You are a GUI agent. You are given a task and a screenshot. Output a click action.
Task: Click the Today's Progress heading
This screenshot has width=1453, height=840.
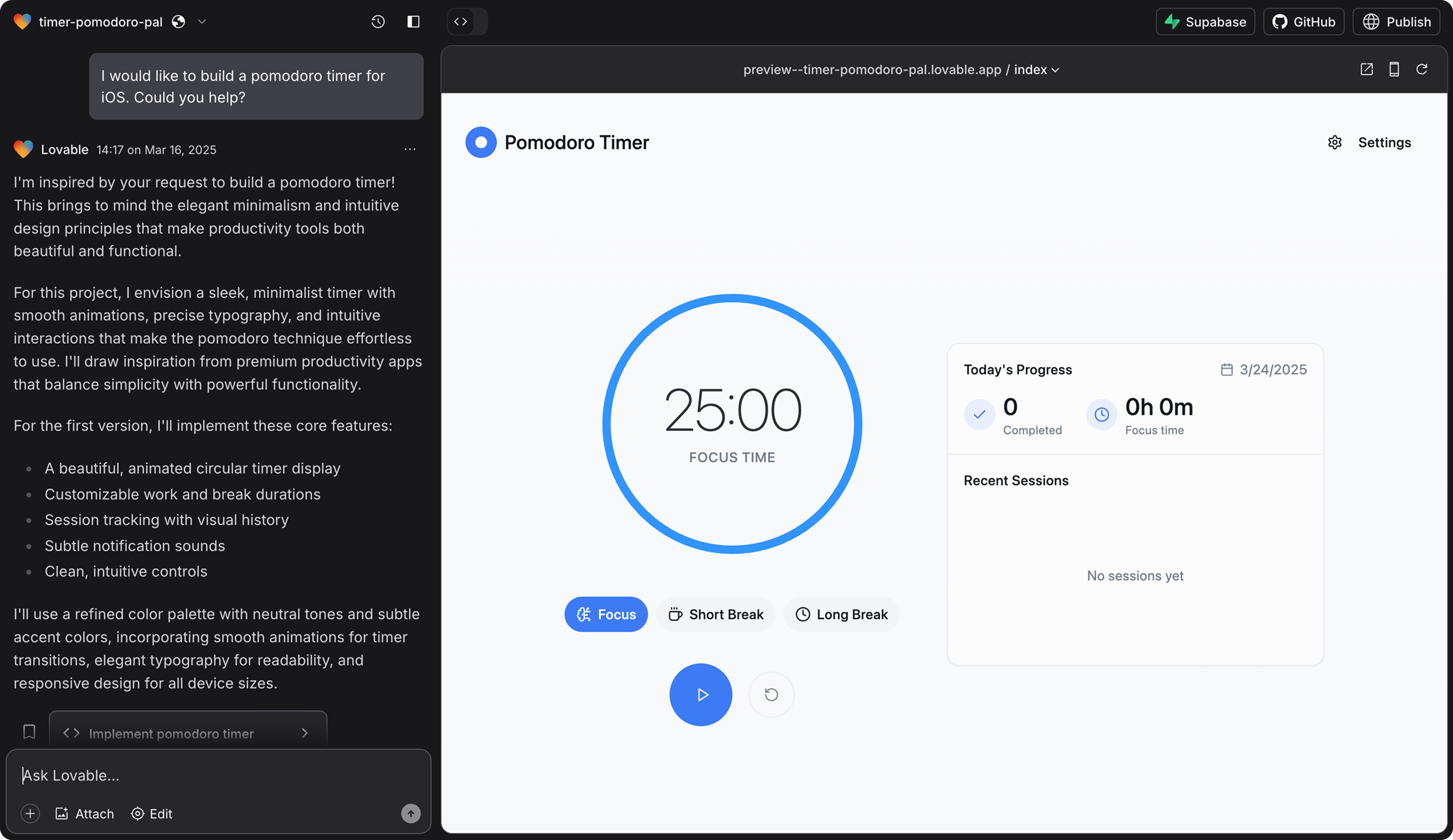coord(1018,370)
